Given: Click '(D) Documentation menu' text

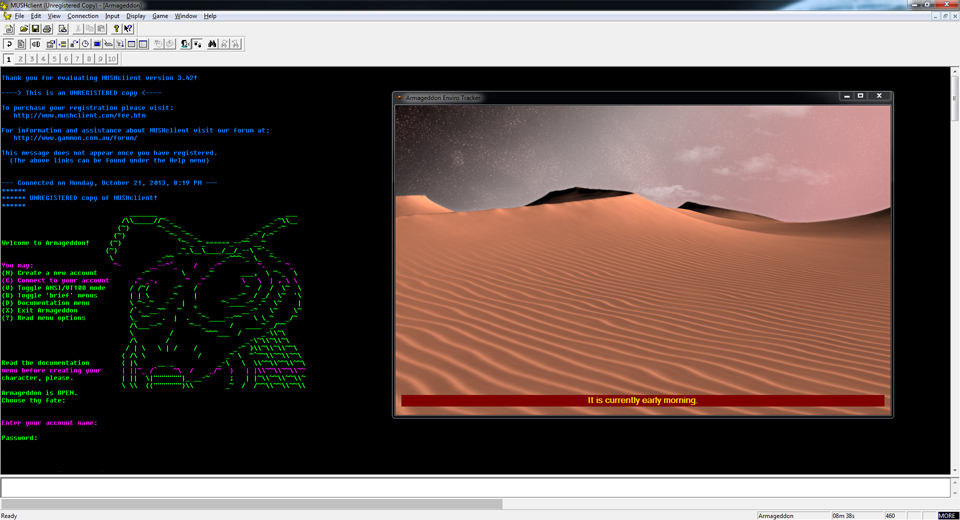Looking at the screenshot, I should point(45,303).
